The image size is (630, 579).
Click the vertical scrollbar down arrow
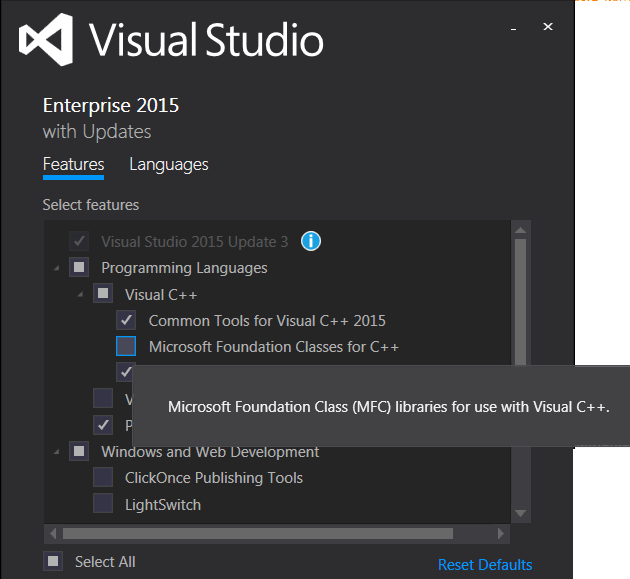[519, 513]
